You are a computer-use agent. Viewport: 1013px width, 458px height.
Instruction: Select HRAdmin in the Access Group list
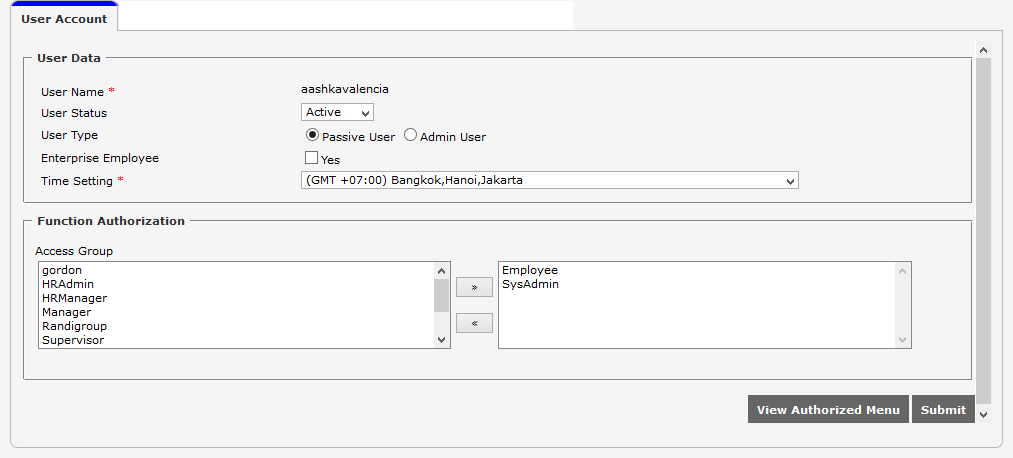[x=68, y=284]
